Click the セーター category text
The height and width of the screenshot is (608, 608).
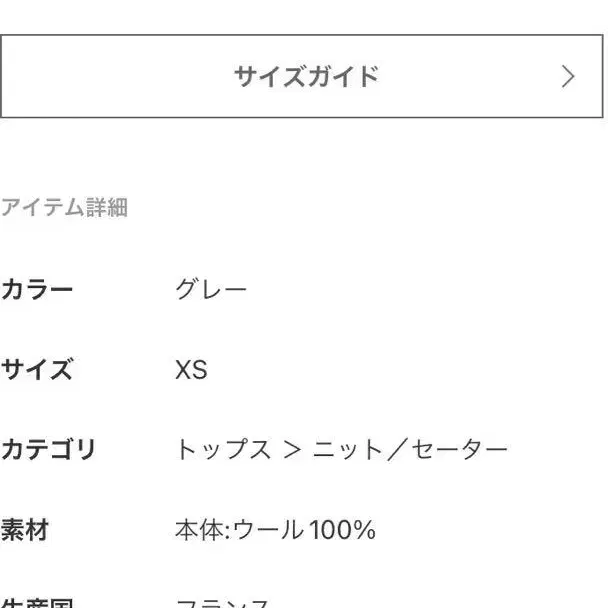(461, 450)
